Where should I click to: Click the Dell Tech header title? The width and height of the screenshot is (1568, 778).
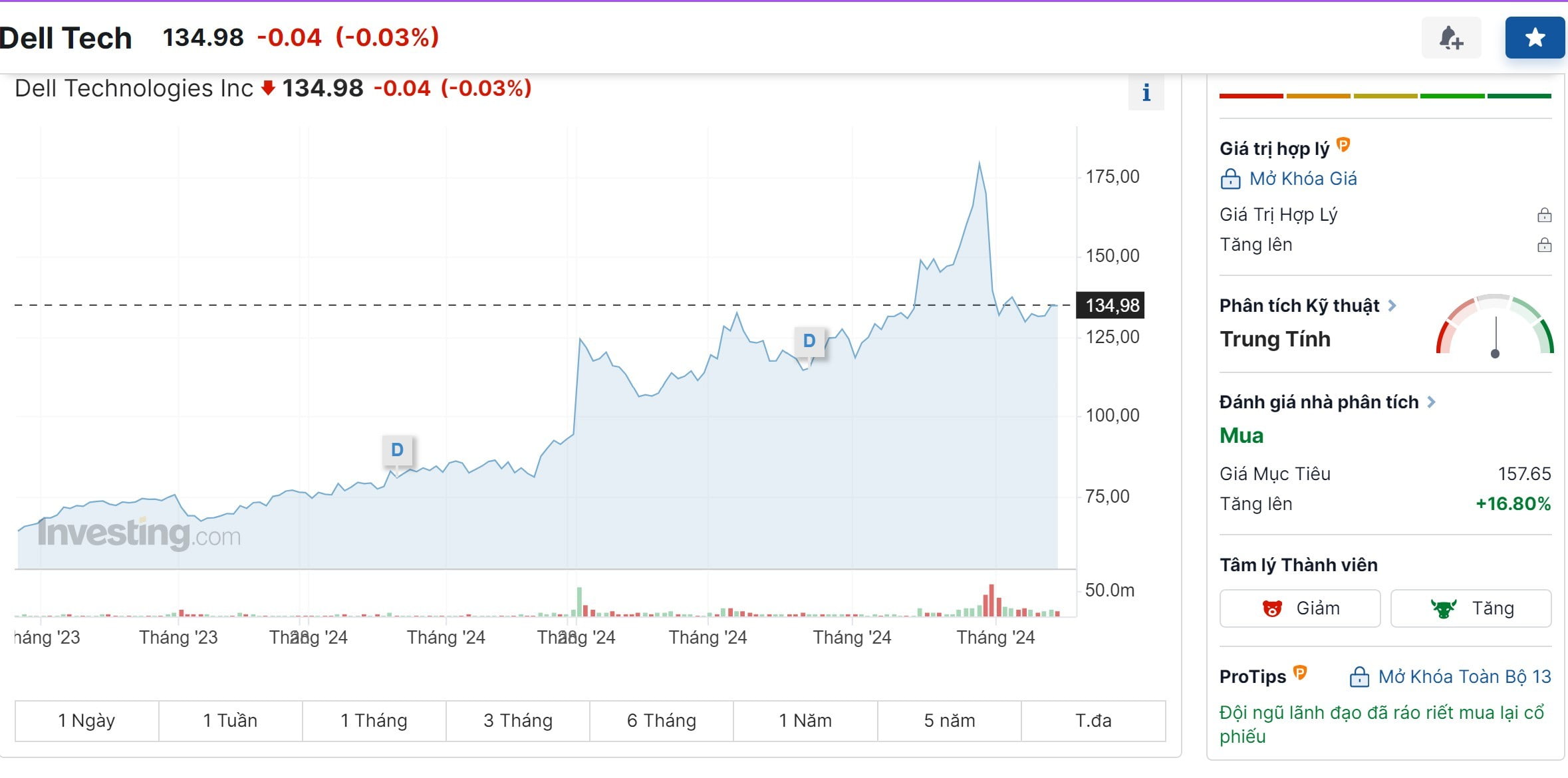pos(65,38)
